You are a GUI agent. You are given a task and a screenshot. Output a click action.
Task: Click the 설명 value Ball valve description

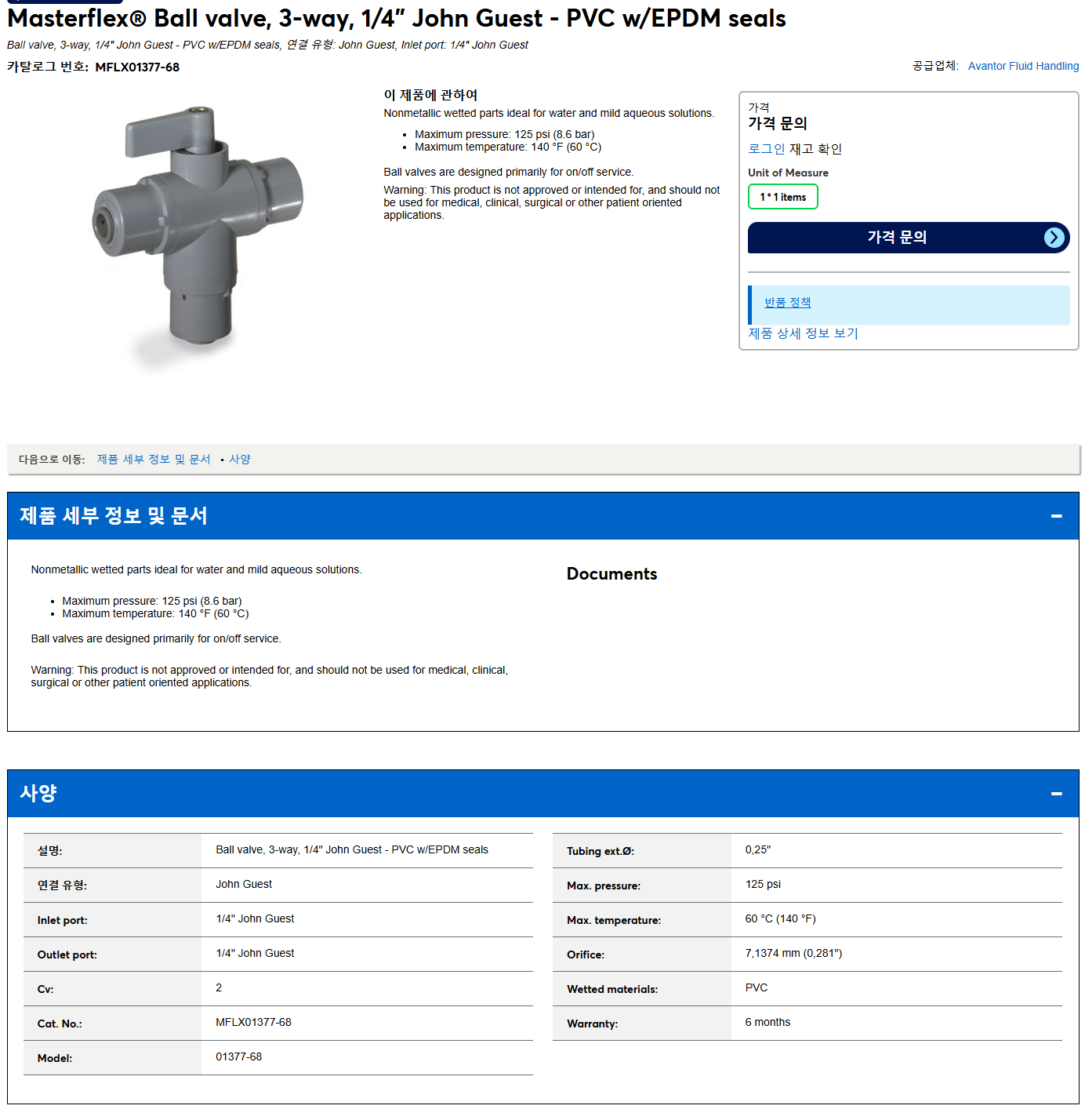click(352, 850)
